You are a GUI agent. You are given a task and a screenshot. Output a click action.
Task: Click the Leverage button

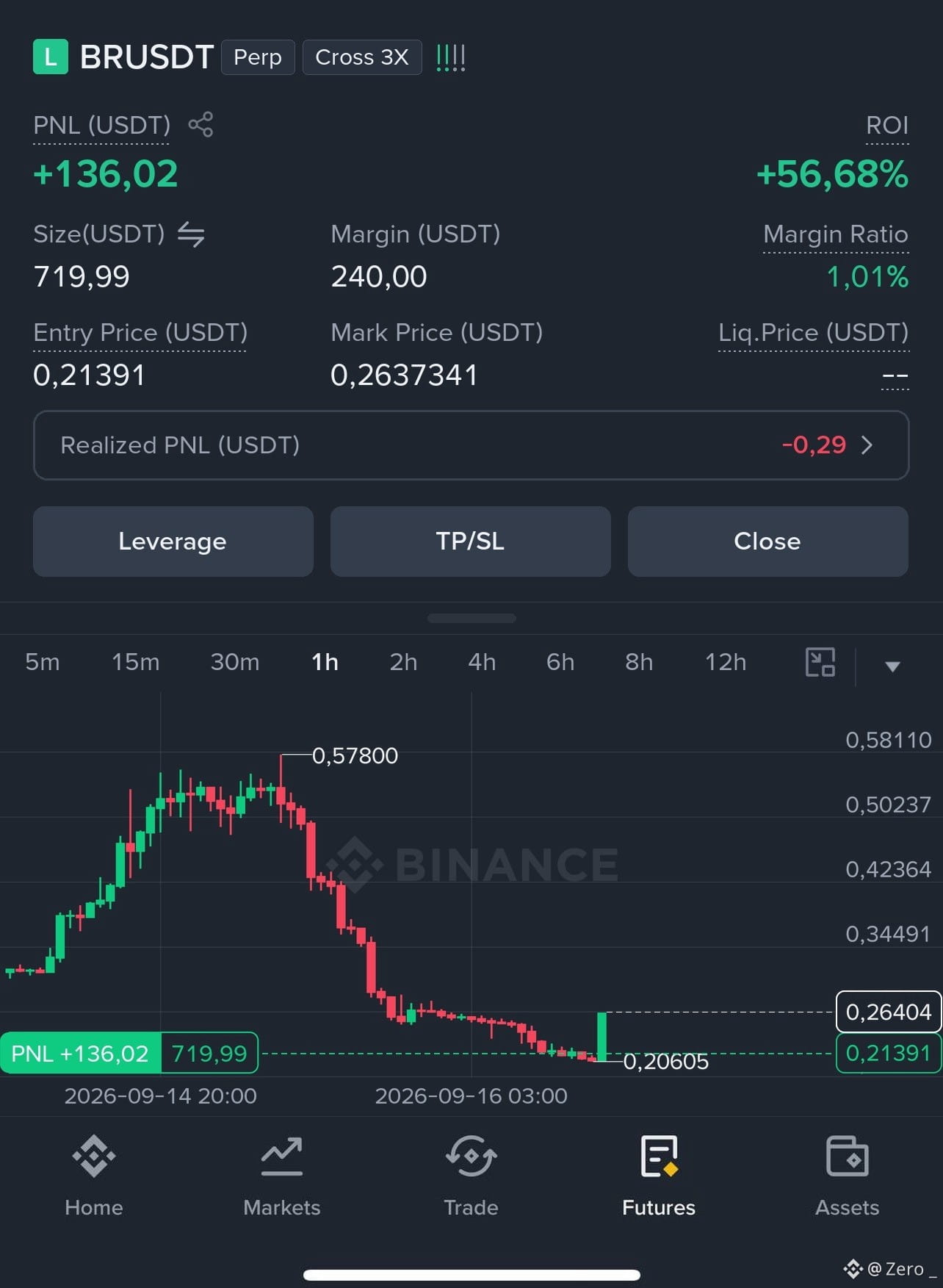[x=173, y=542]
